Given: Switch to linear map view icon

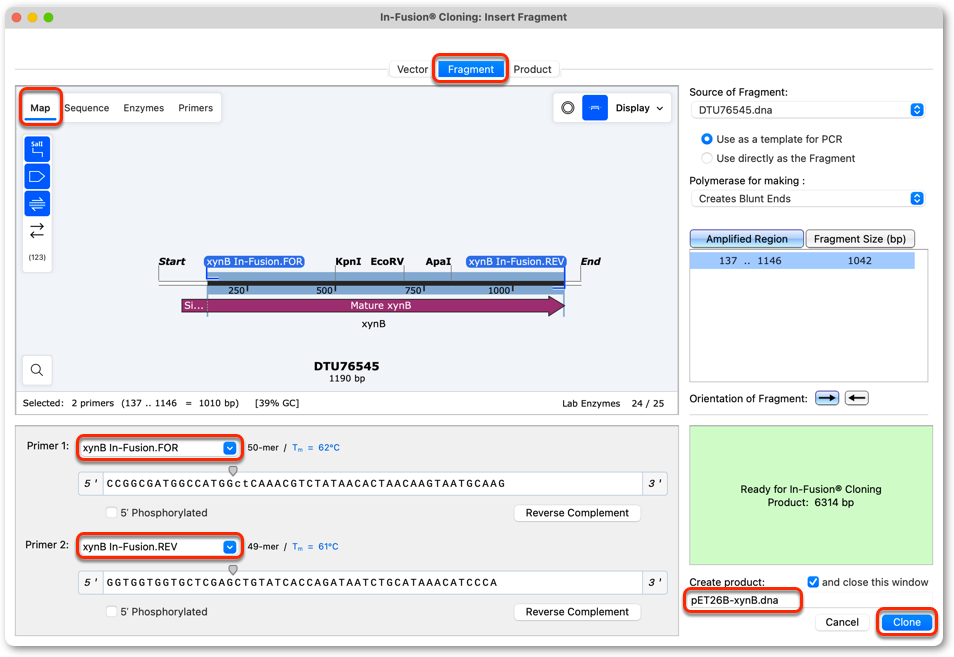Looking at the screenshot, I should (595, 108).
